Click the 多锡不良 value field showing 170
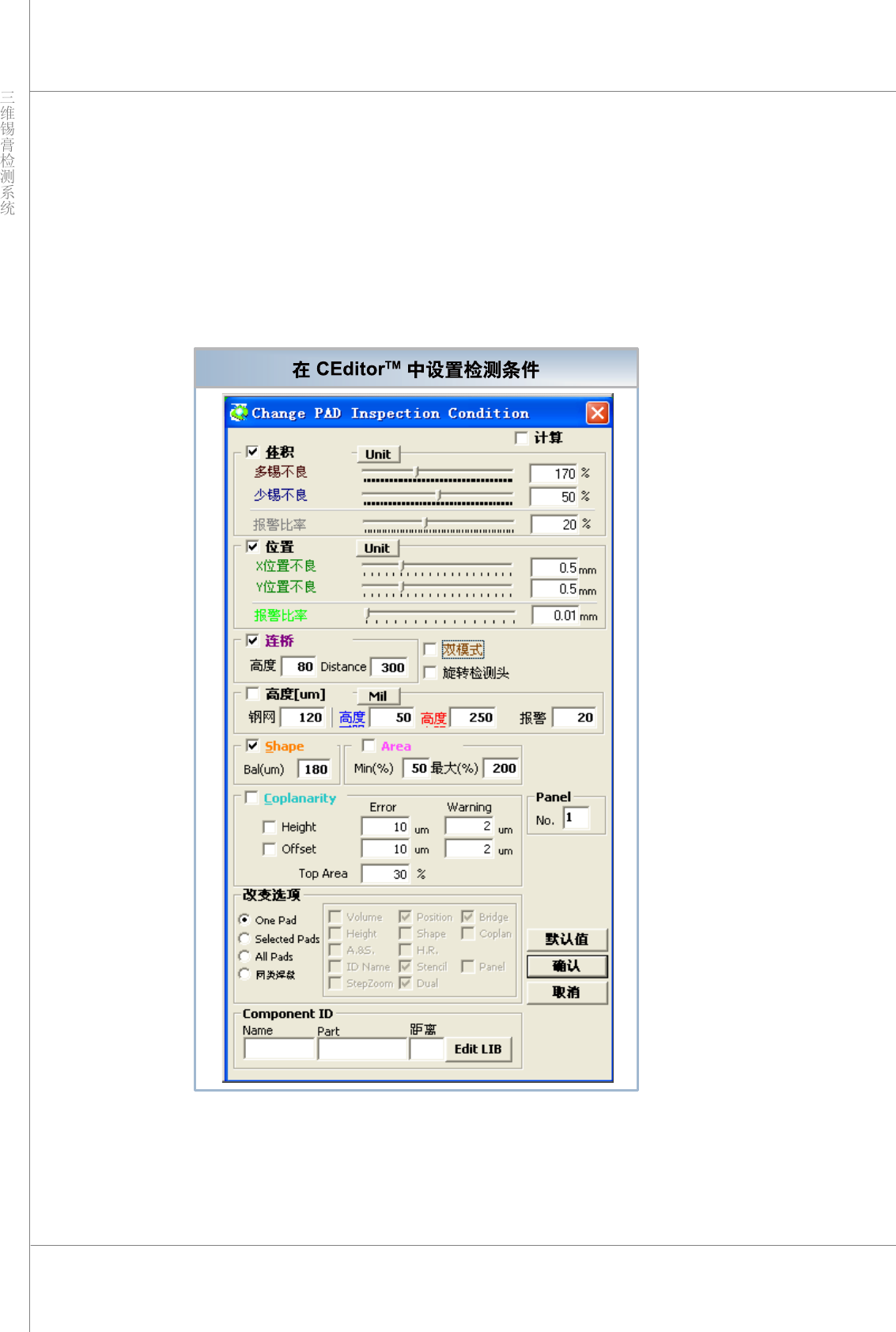Viewport: 896px width, 1332px height. tap(554, 474)
